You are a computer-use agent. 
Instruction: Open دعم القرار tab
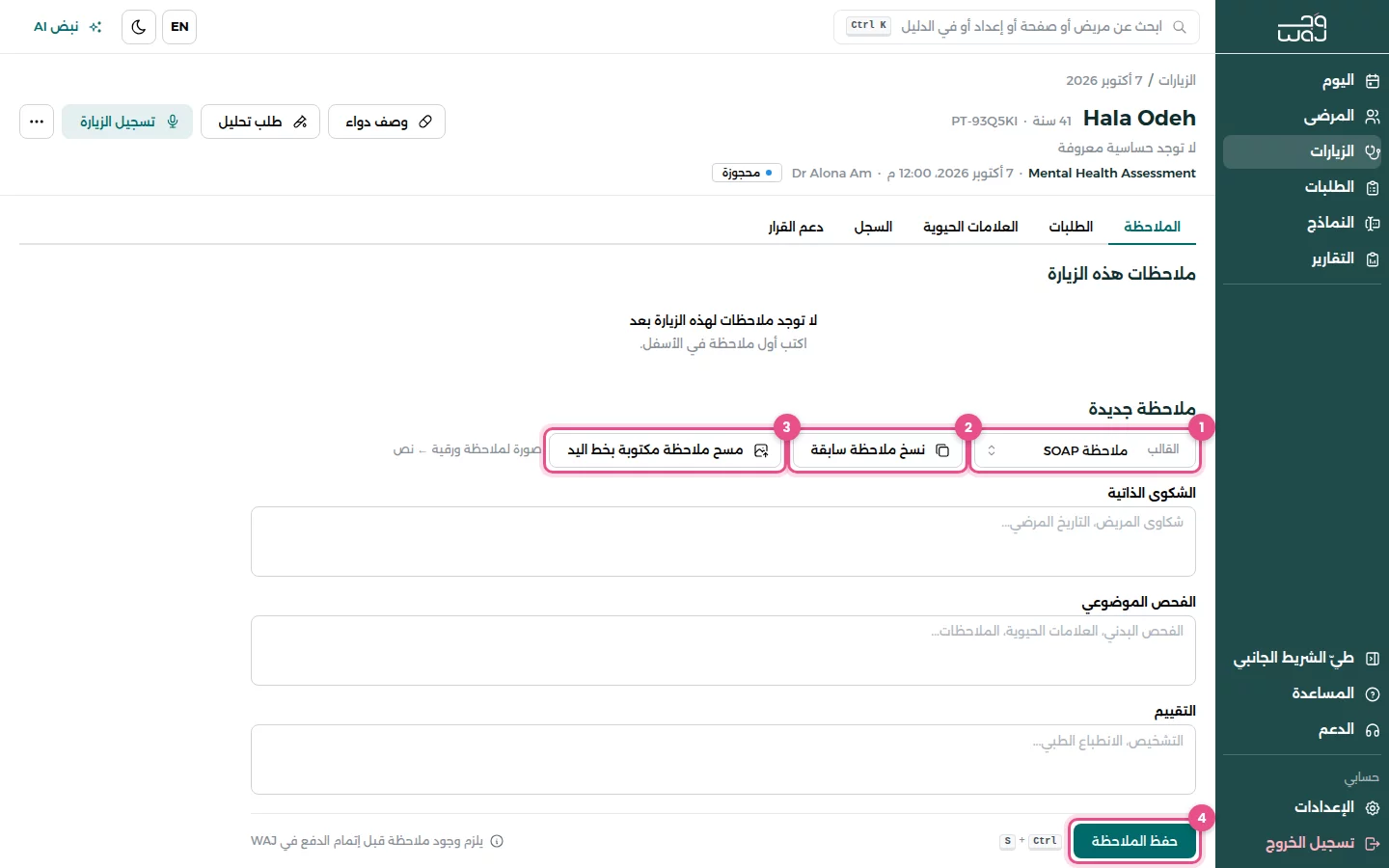pyautogui.click(x=796, y=227)
